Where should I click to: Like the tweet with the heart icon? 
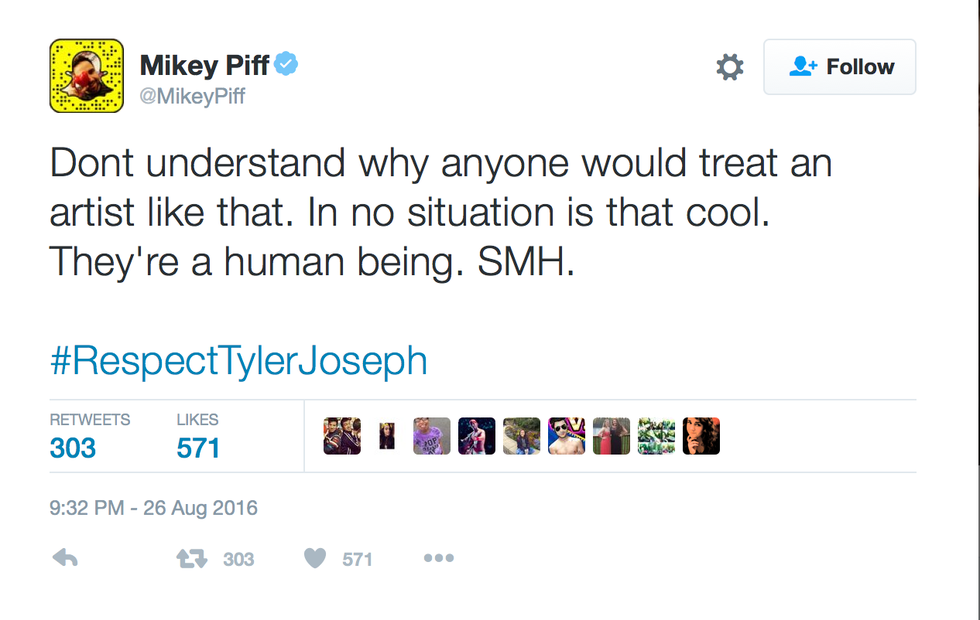pos(315,559)
